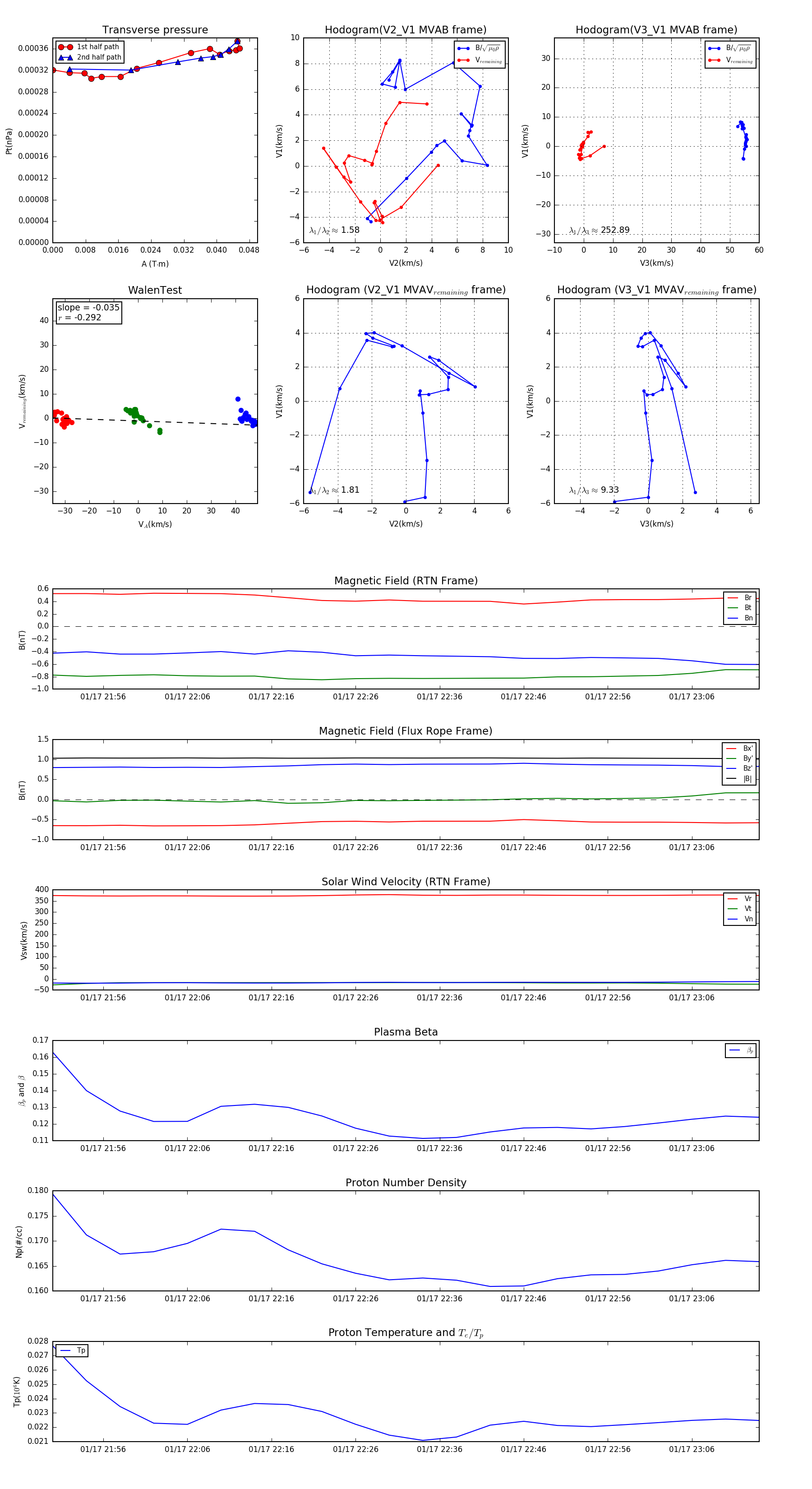Click the βp legend entry in Plasma Beta
Screen dimensions: 812x1489
tap(741, 1050)
